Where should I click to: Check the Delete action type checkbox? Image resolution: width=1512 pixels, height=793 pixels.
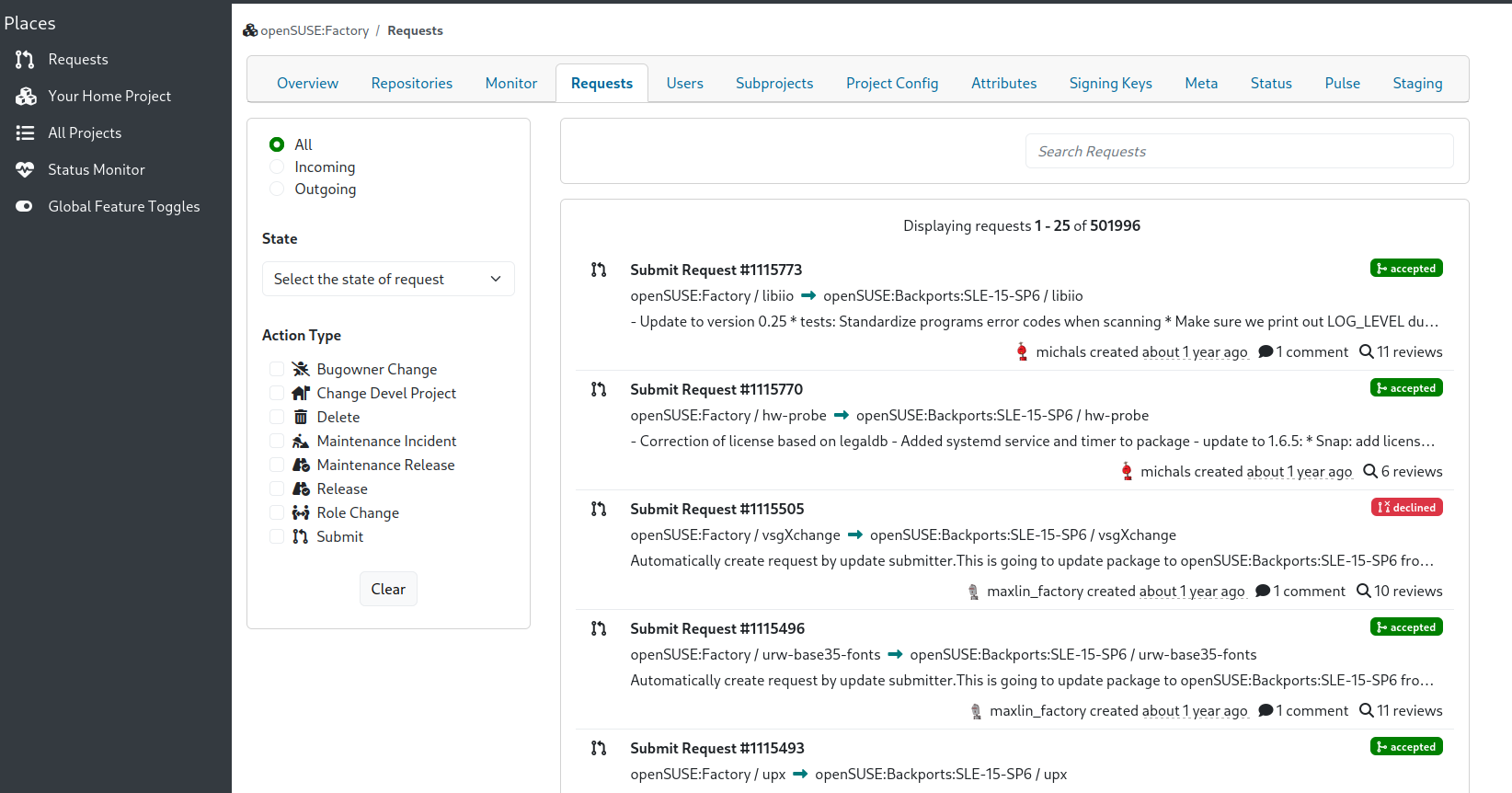[277, 417]
